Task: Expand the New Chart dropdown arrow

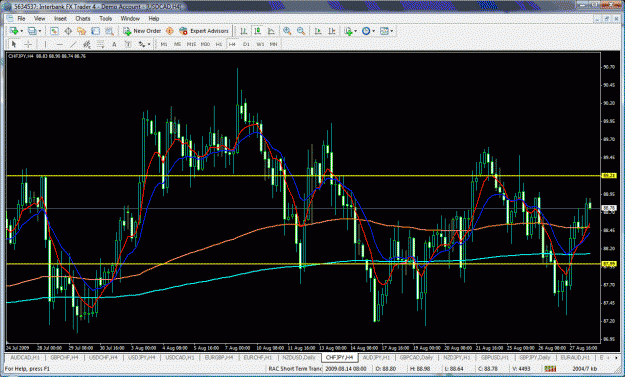Action: tap(22, 31)
